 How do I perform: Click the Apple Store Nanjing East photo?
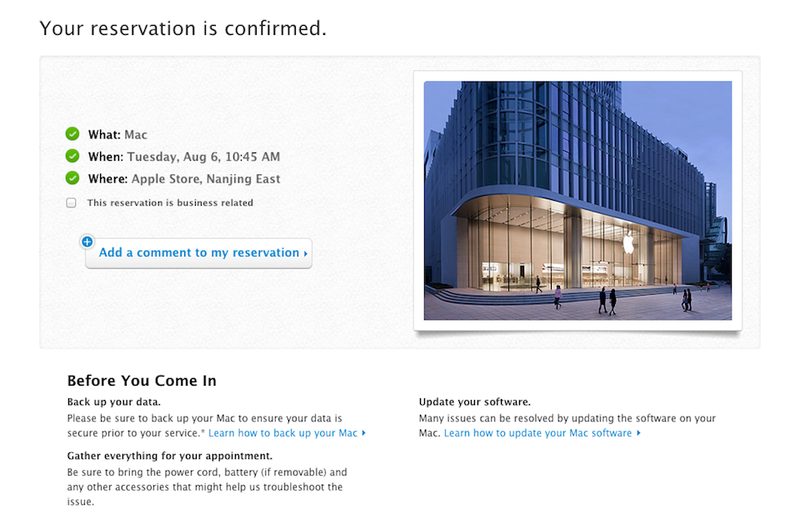(578, 201)
